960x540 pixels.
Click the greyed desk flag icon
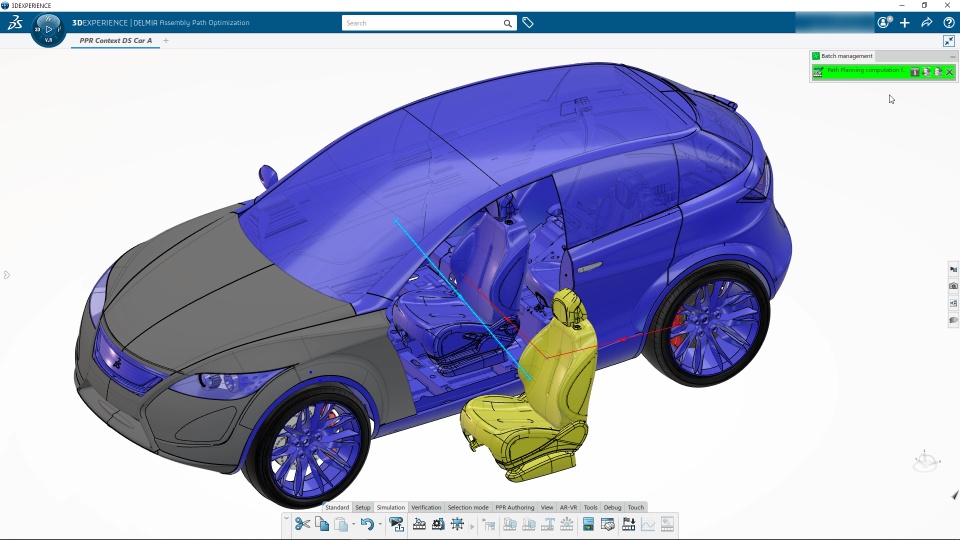coord(489,524)
